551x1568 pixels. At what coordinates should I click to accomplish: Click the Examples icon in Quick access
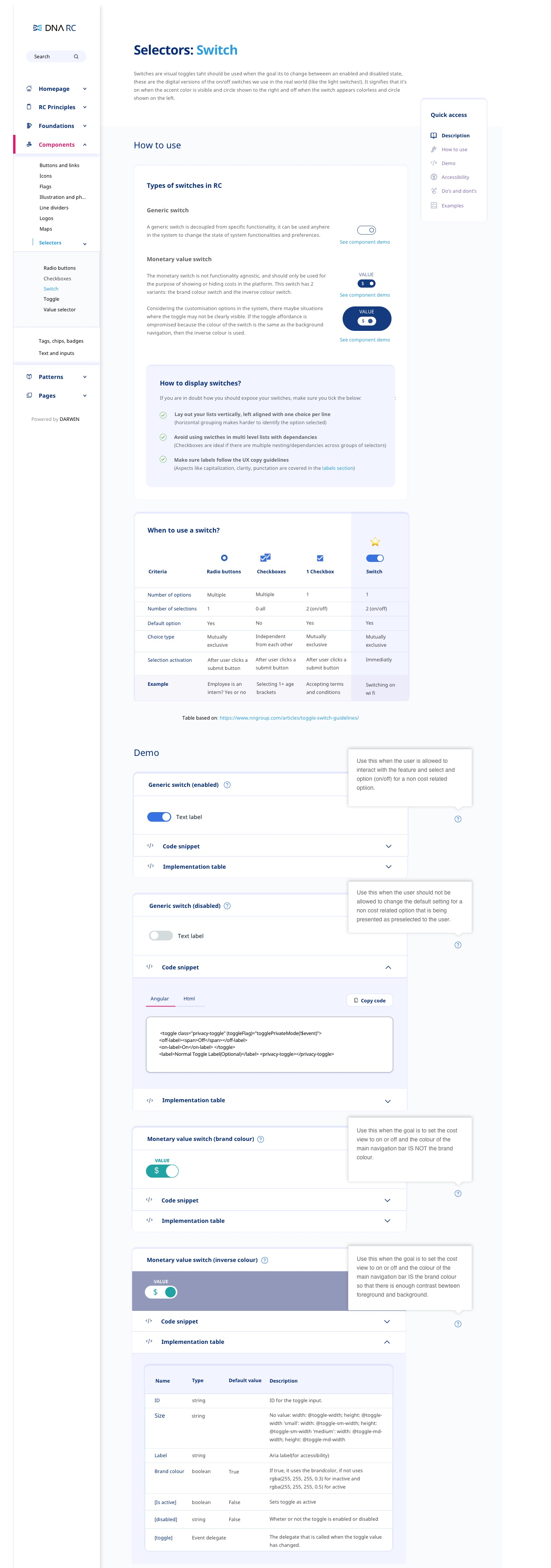pos(434,206)
